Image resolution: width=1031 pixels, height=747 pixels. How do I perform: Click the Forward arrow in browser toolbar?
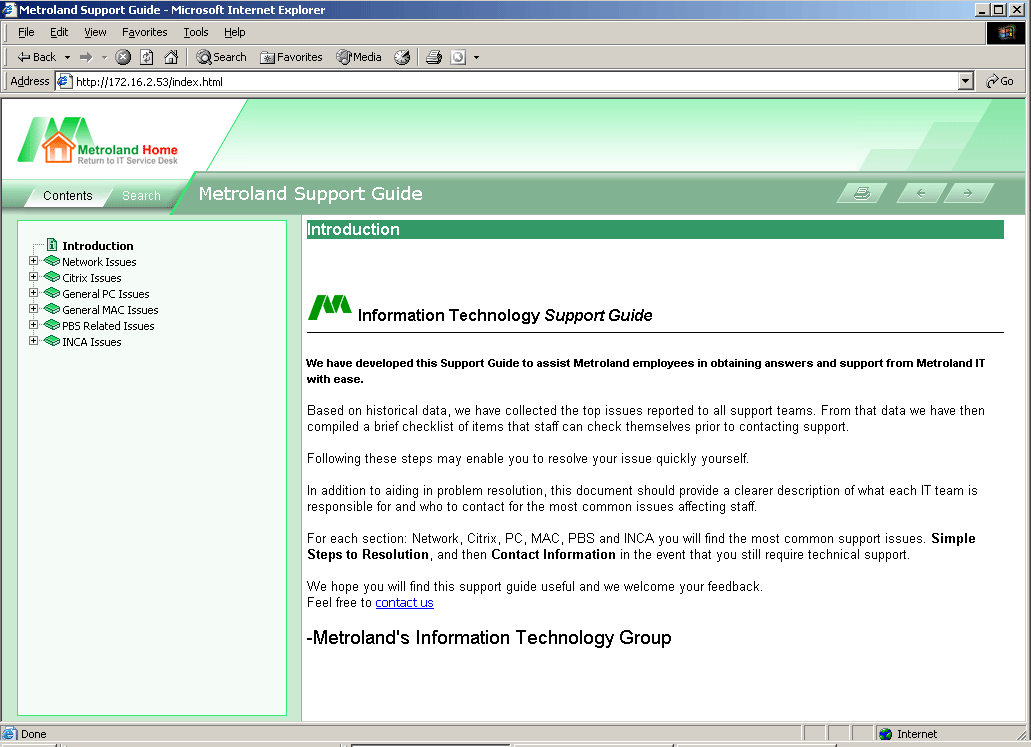point(86,57)
